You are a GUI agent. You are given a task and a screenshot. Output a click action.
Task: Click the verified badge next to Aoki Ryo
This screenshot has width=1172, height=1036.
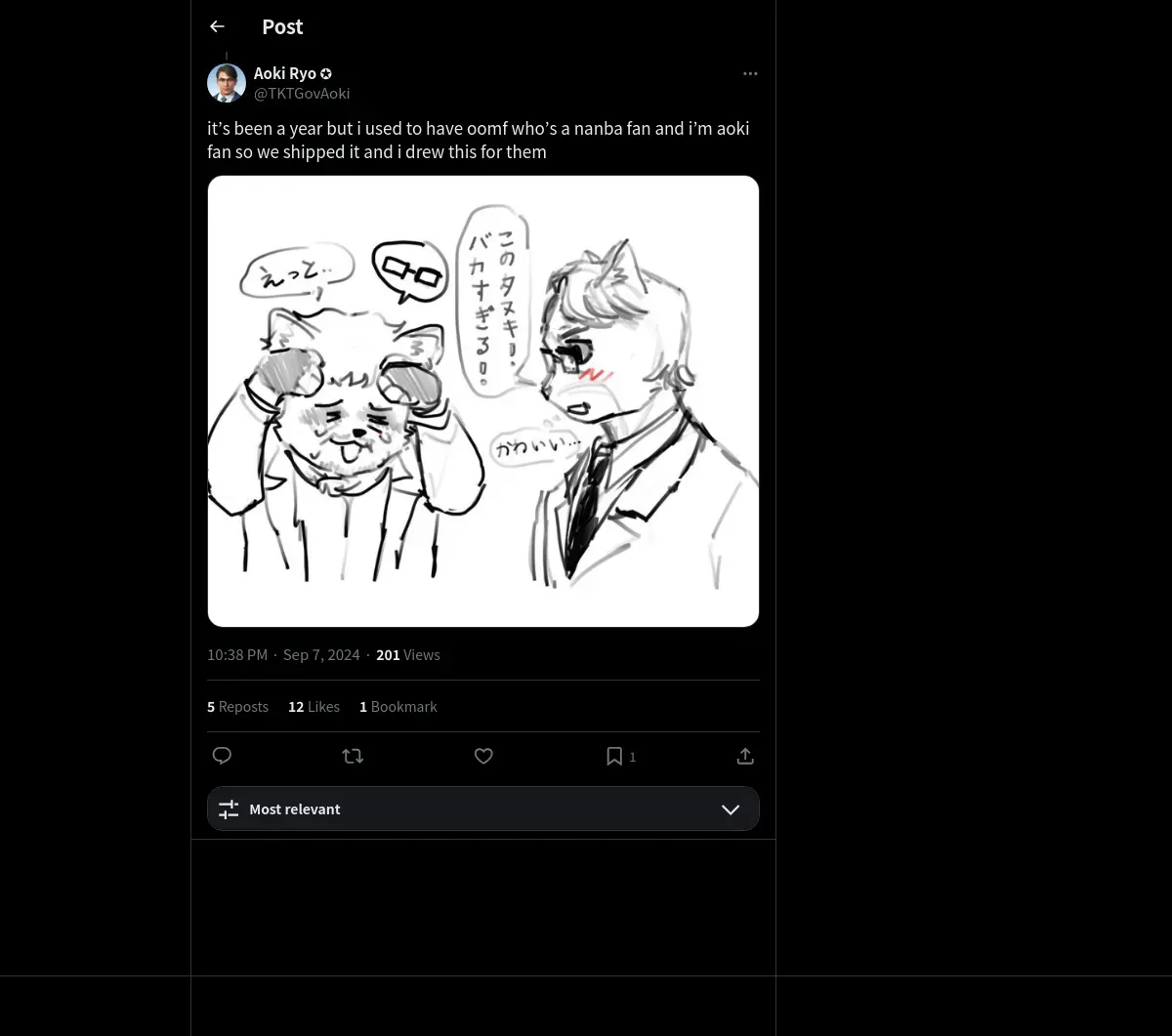tap(326, 73)
